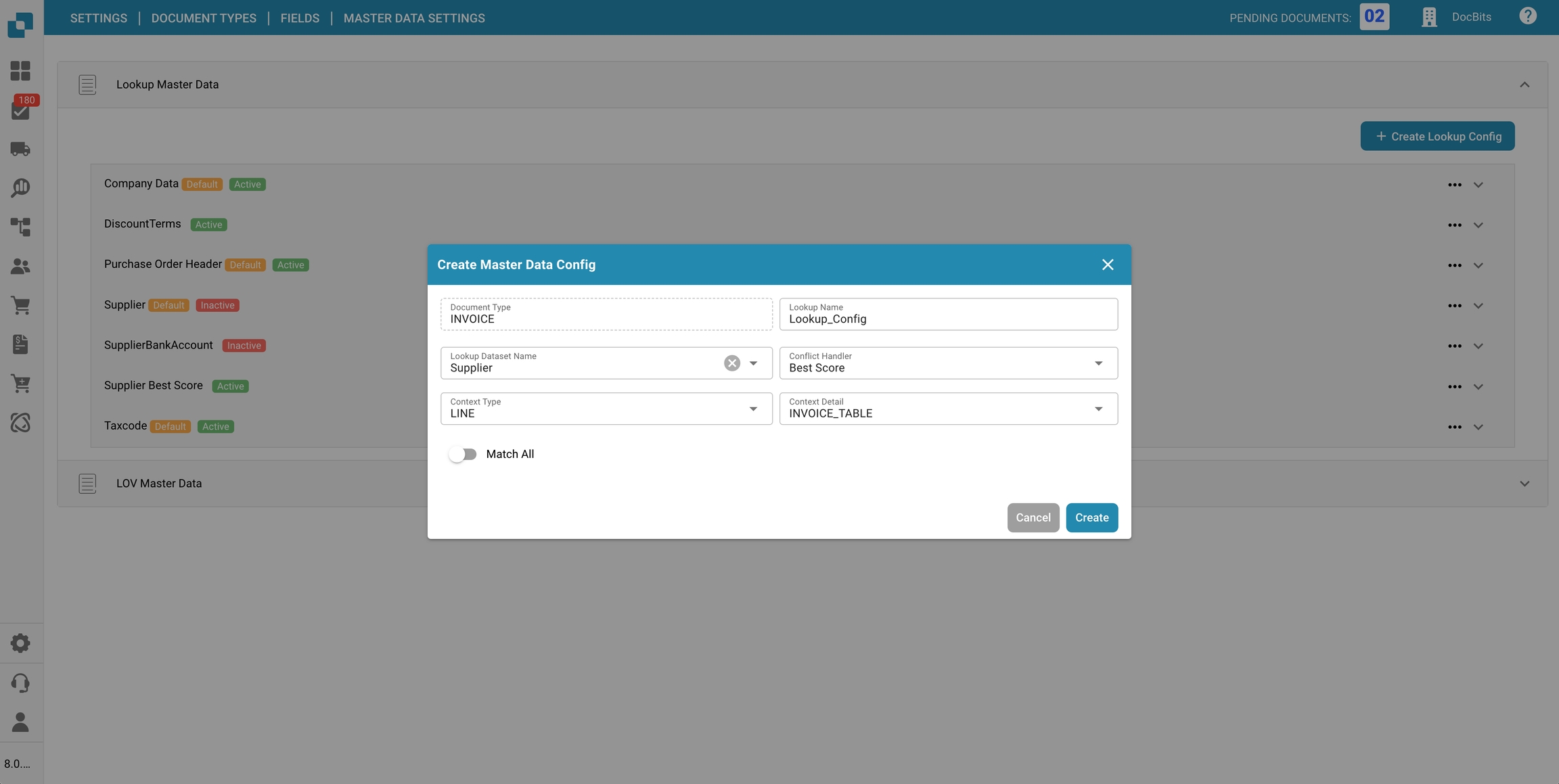Toggle the Match All switch
This screenshot has width=1559, height=784.
(x=463, y=455)
